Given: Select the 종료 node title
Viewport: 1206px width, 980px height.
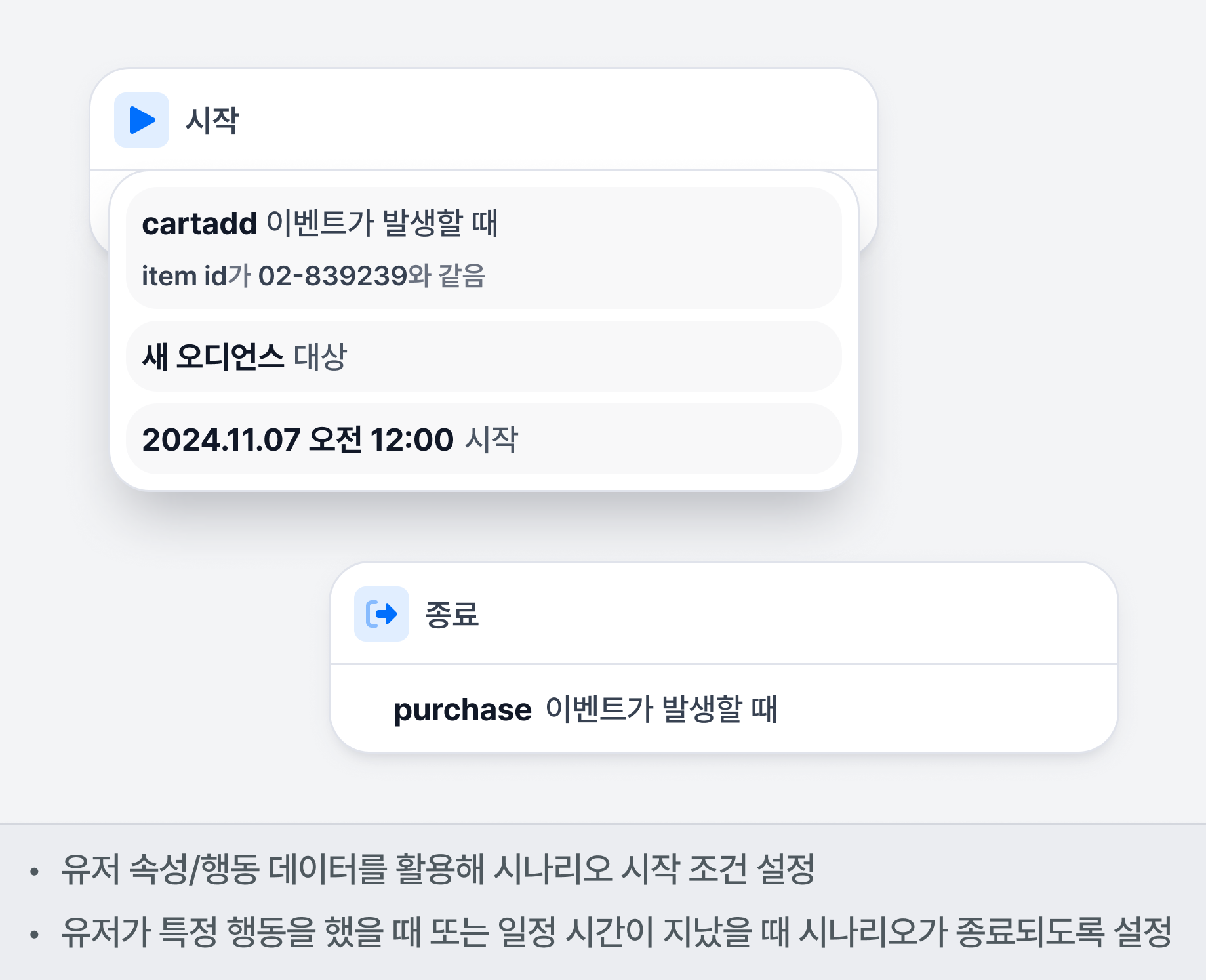Looking at the screenshot, I should (x=452, y=615).
